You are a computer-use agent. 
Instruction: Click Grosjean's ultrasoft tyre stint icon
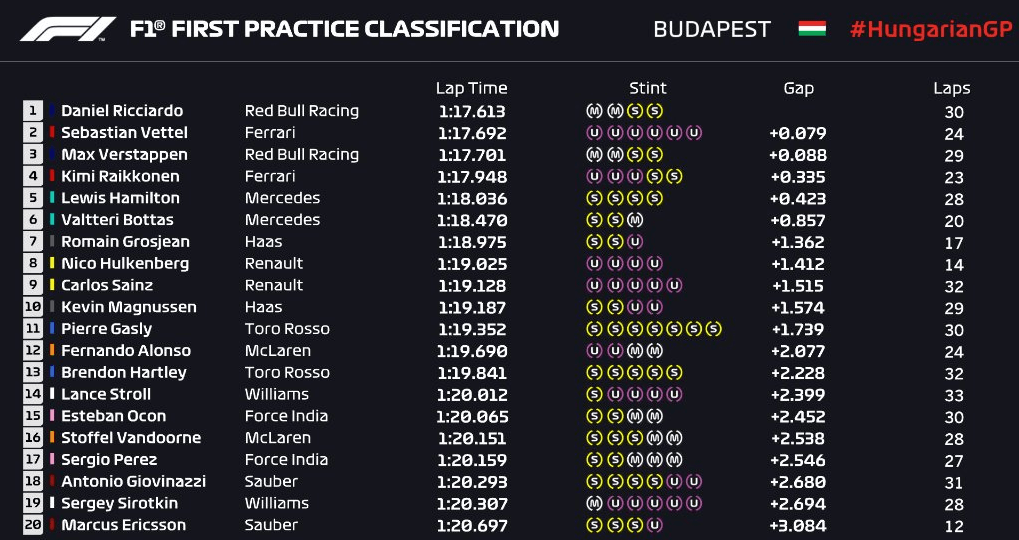pos(635,242)
